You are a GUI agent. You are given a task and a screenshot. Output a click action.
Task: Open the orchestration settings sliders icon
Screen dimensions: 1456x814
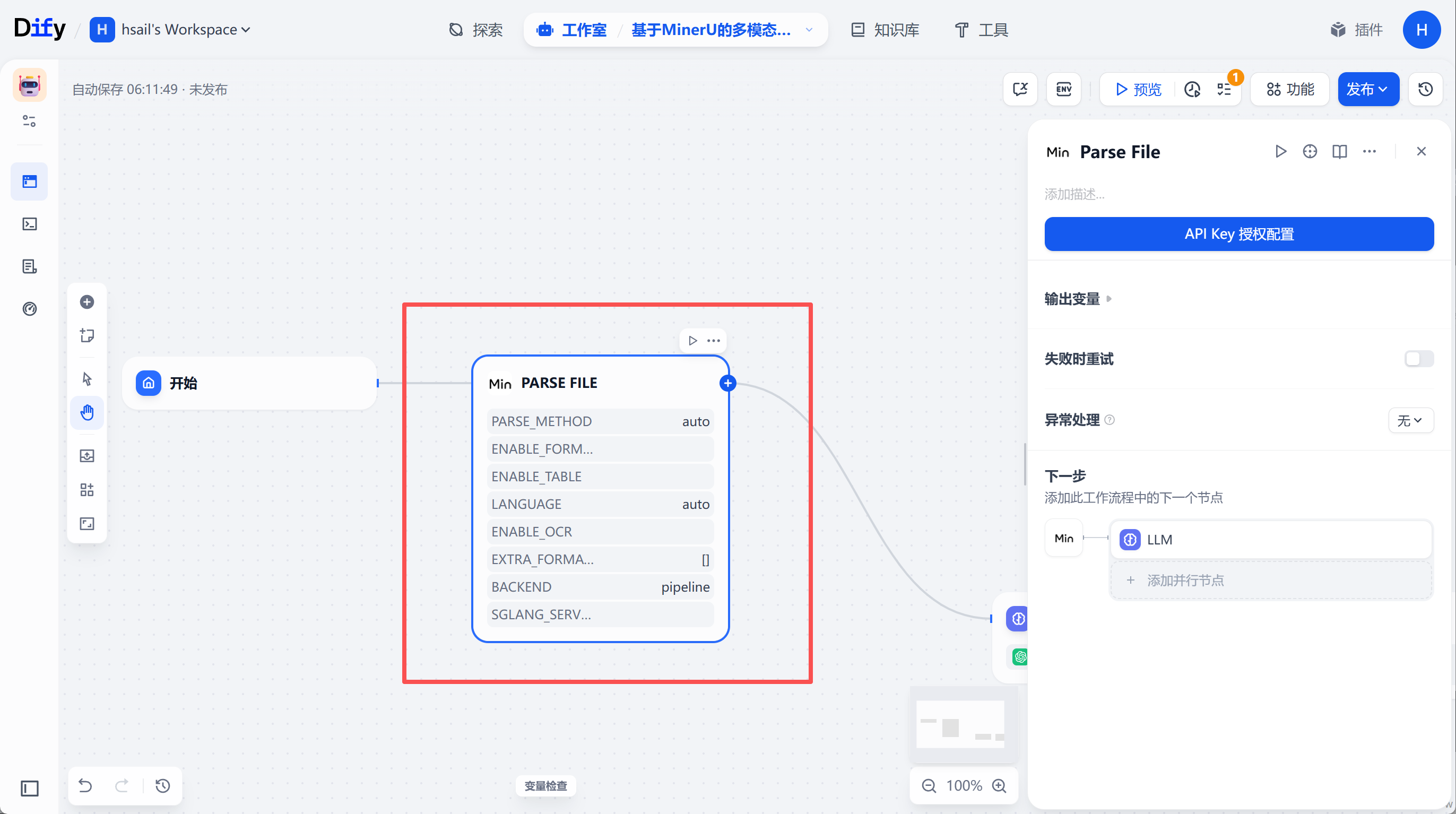29,121
